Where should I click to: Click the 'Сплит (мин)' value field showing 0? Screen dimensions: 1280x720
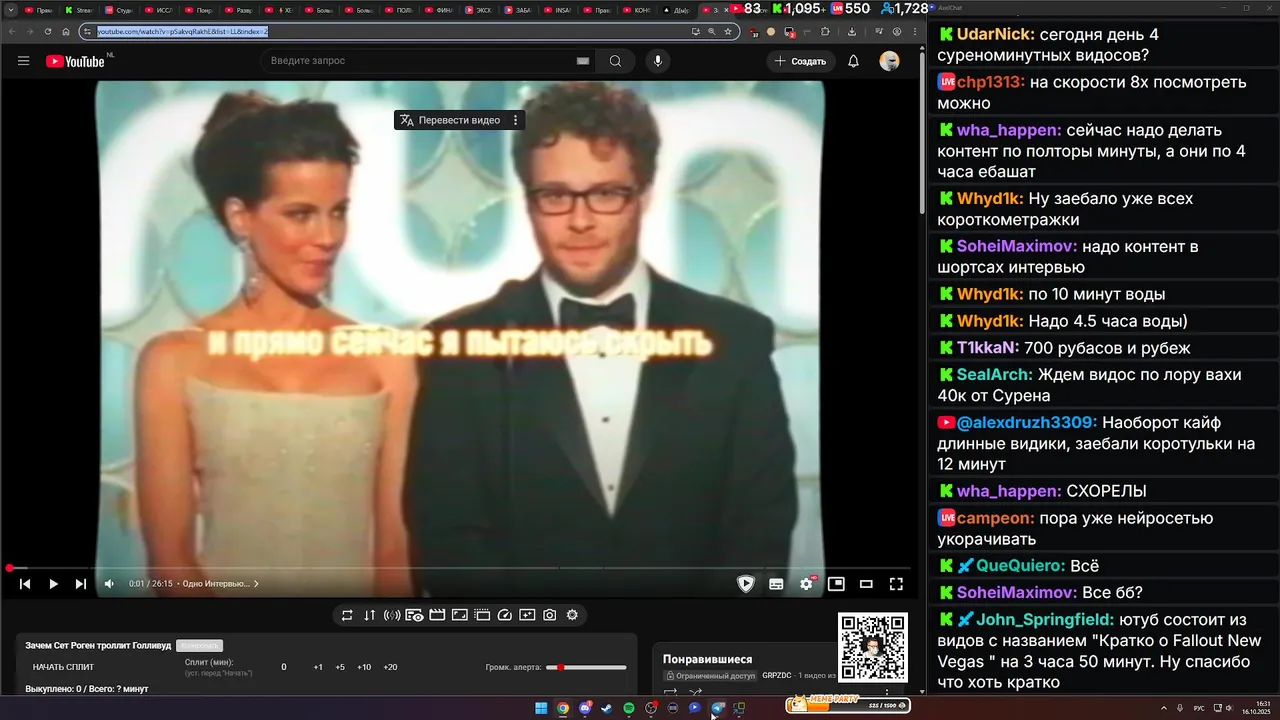point(284,667)
